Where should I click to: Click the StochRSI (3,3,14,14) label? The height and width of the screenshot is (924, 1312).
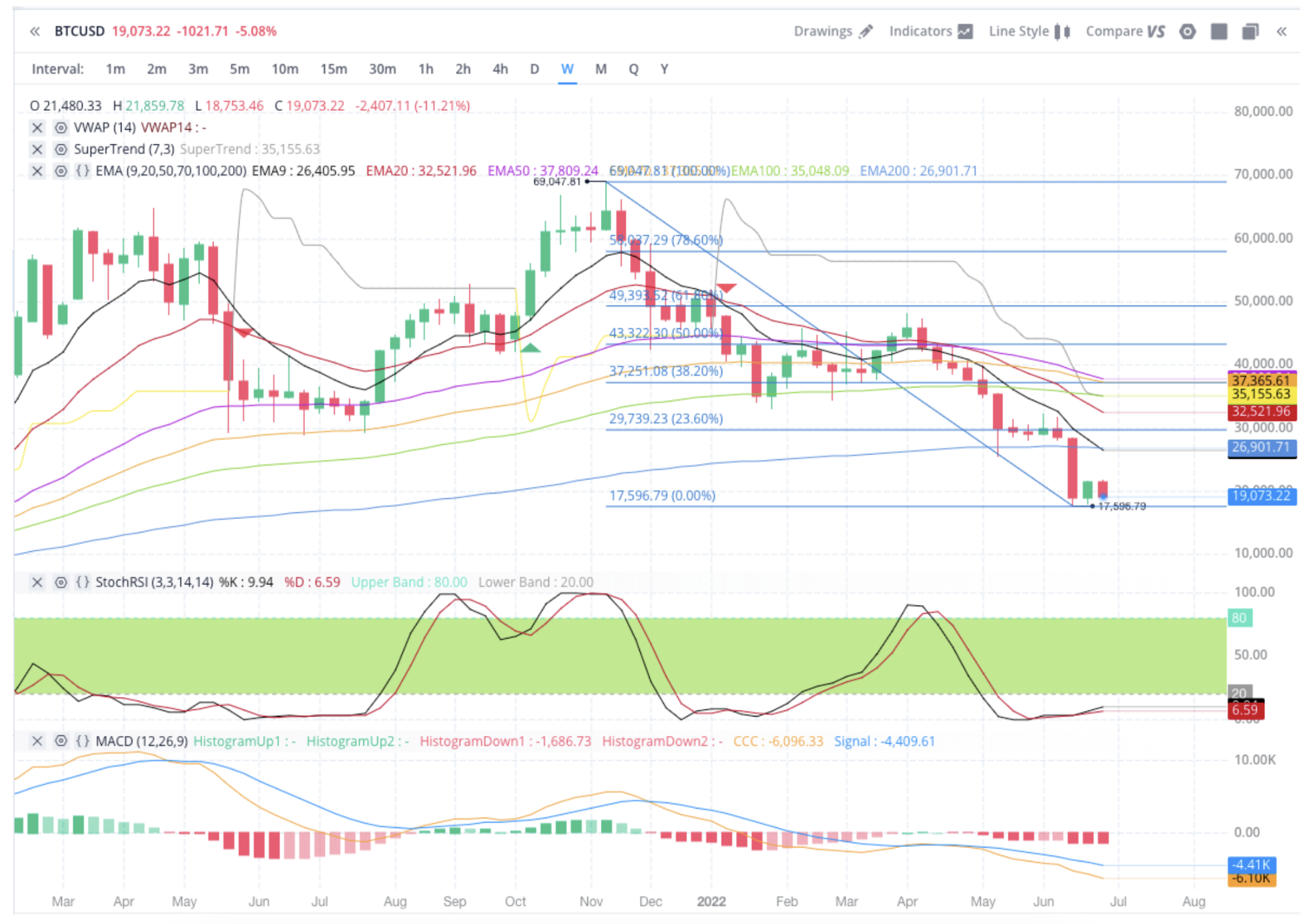coord(154,582)
